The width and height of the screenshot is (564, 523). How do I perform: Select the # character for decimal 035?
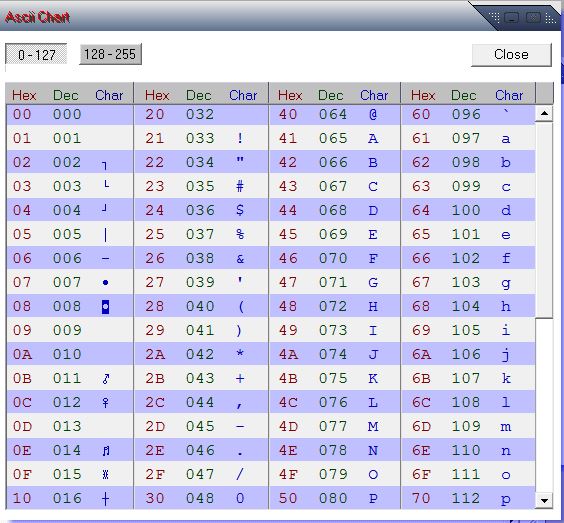point(240,186)
